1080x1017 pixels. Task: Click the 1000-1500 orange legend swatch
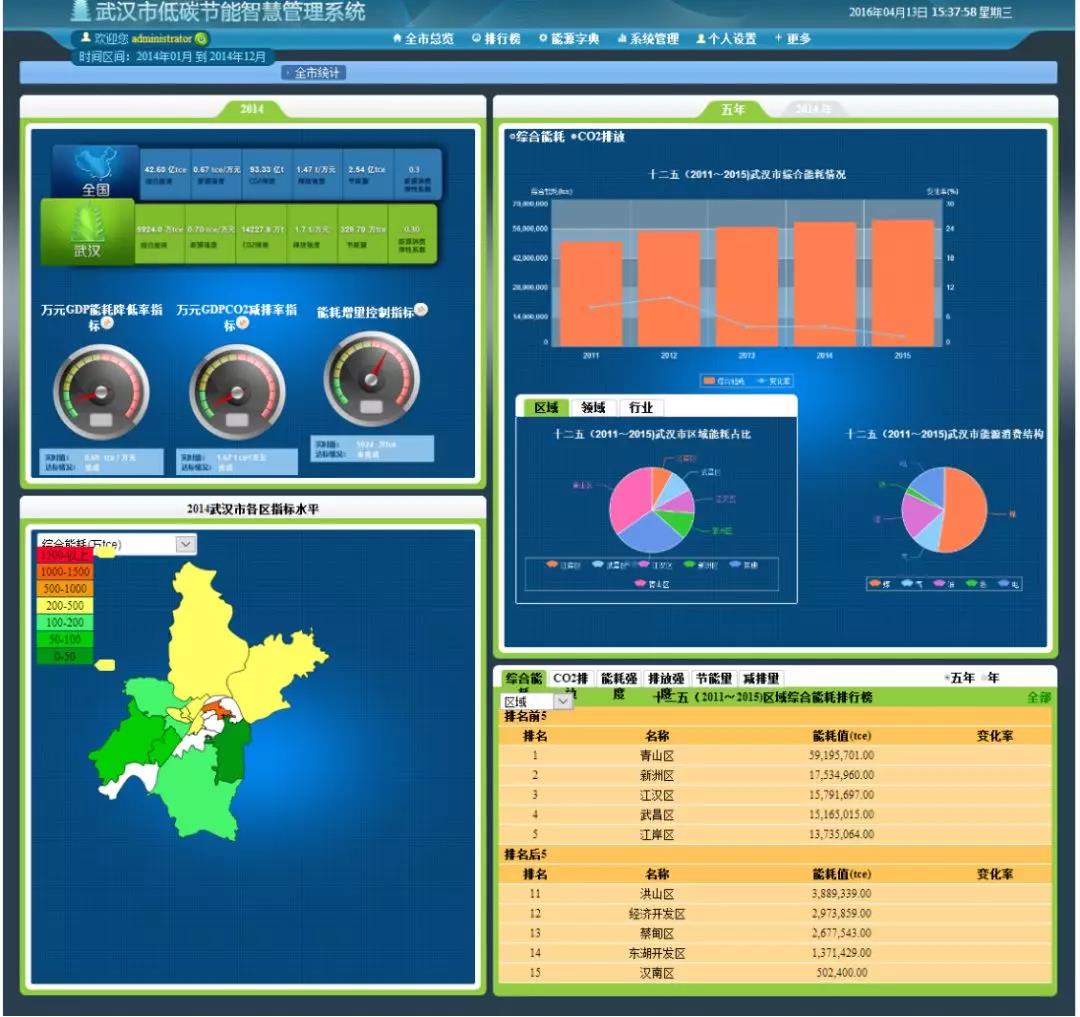point(65,571)
